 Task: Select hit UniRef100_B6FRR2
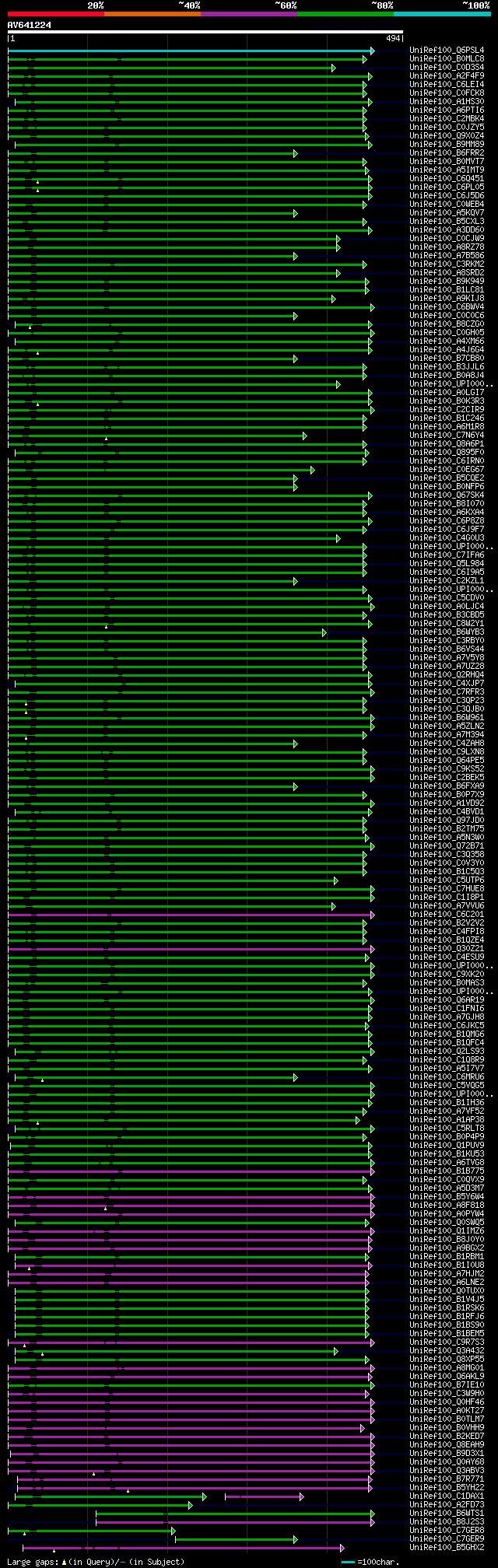click(x=447, y=152)
